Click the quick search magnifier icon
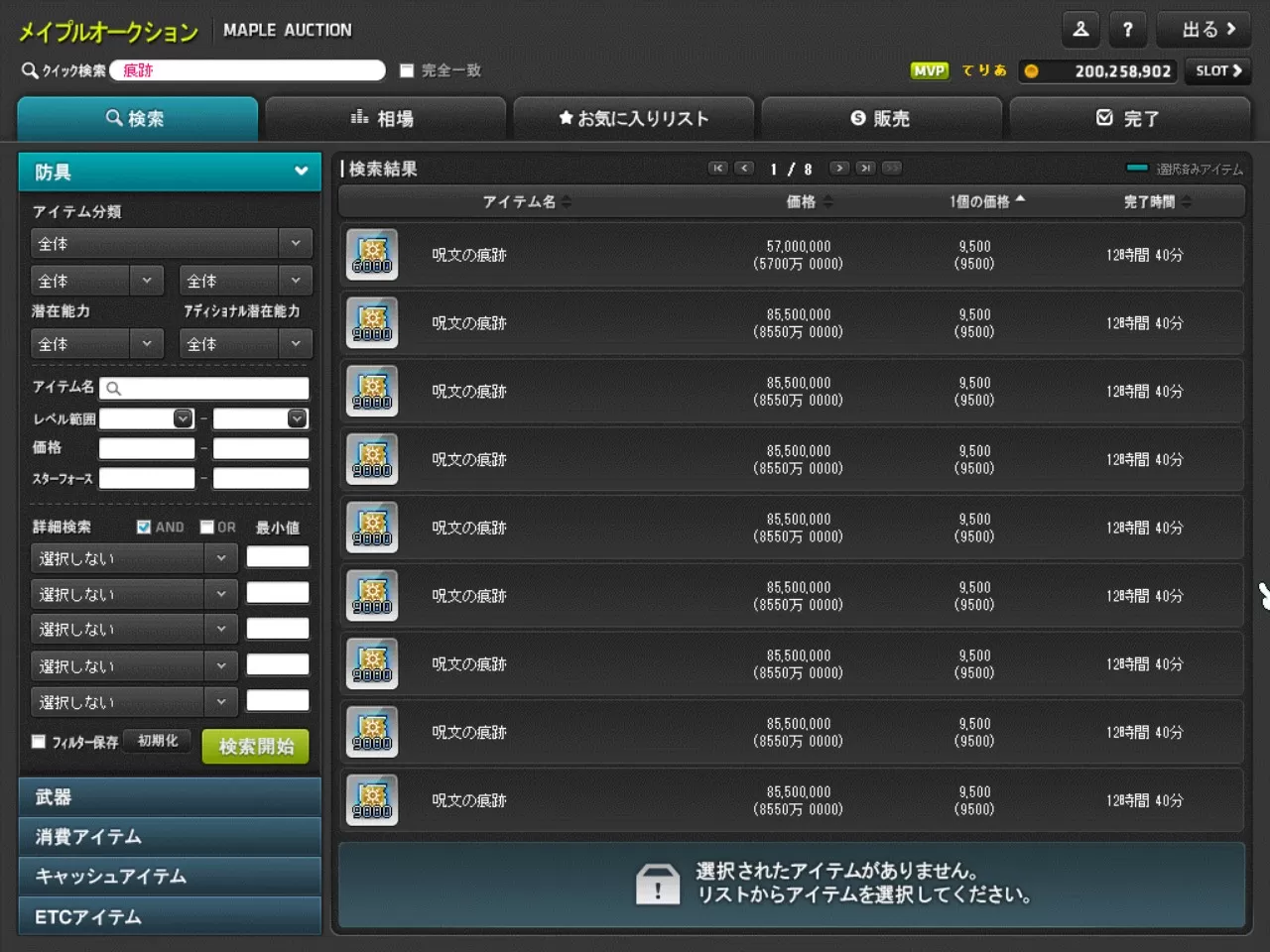This screenshot has width=1270, height=952. coord(30,70)
